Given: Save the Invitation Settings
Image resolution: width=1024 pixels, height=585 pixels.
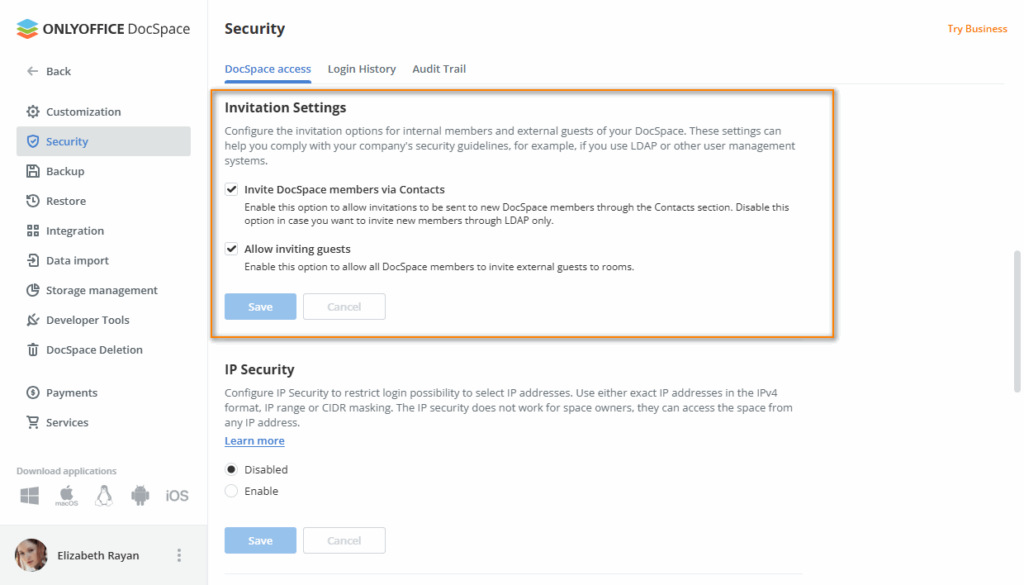Looking at the screenshot, I should pyautogui.click(x=260, y=307).
